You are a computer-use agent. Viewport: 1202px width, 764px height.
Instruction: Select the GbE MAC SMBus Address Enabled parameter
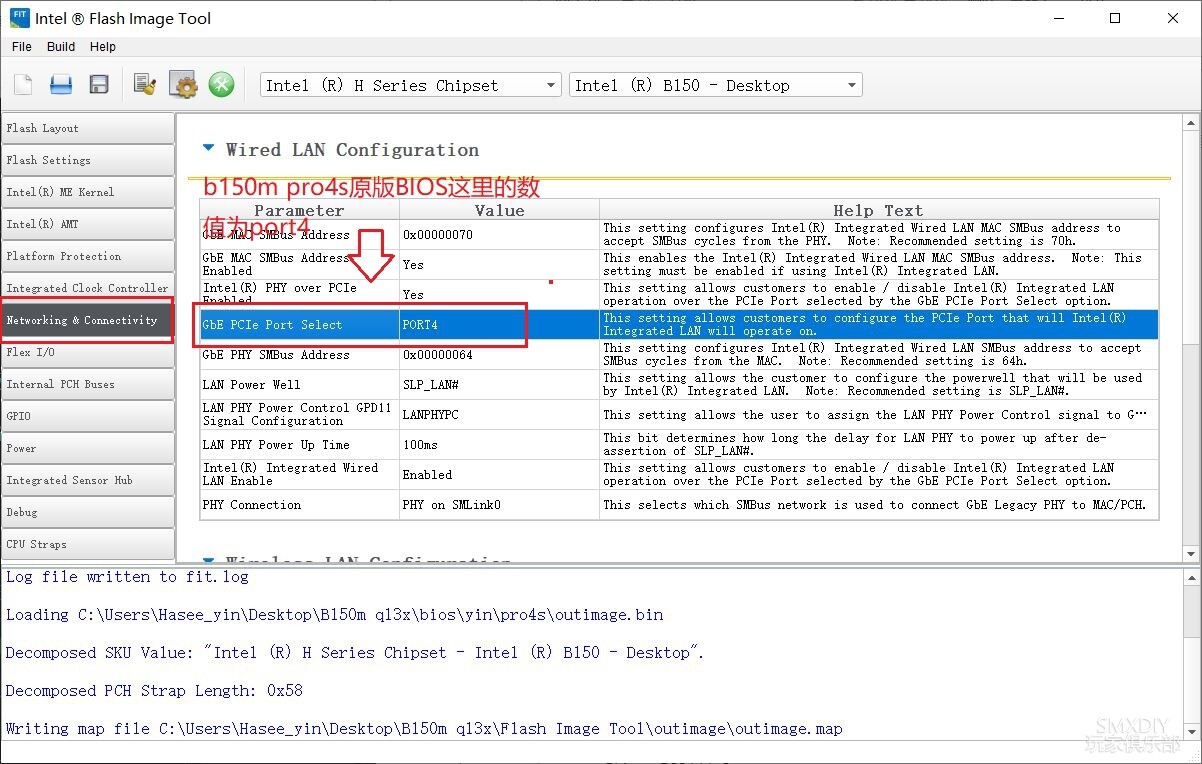(x=299, y=265)
